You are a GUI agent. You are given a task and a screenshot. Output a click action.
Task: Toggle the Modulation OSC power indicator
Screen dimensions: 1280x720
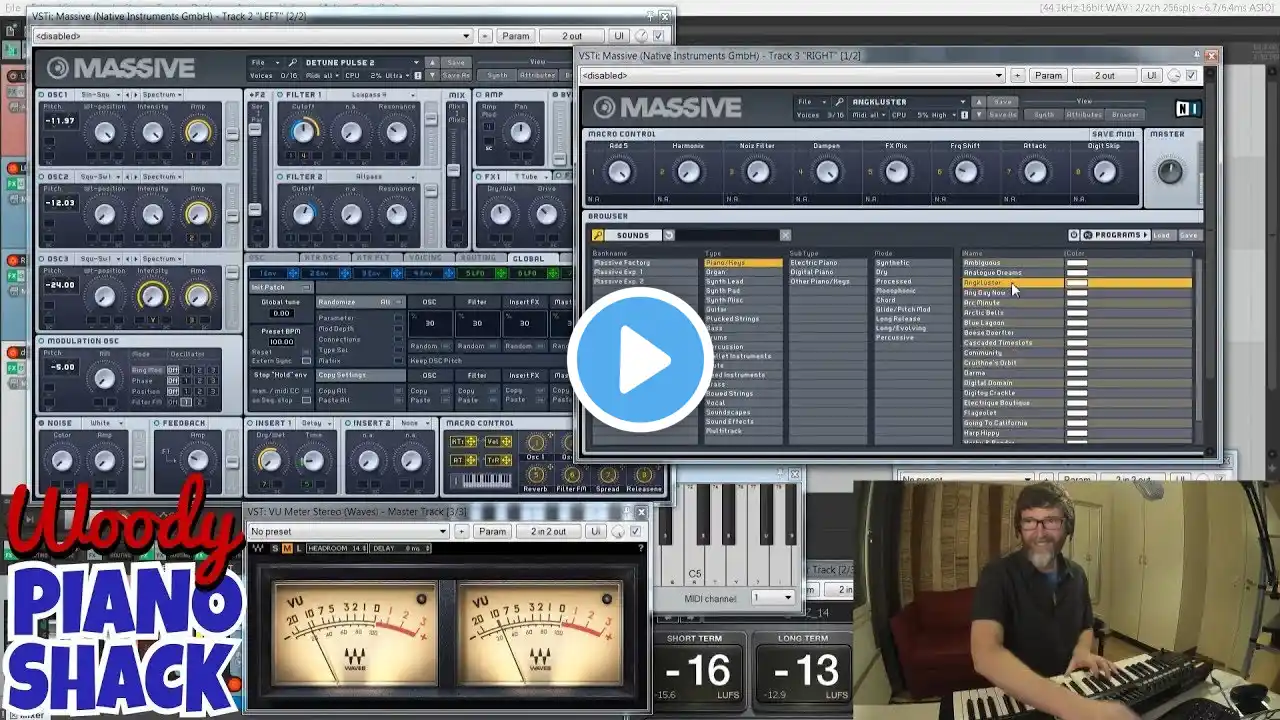point(43,341)
